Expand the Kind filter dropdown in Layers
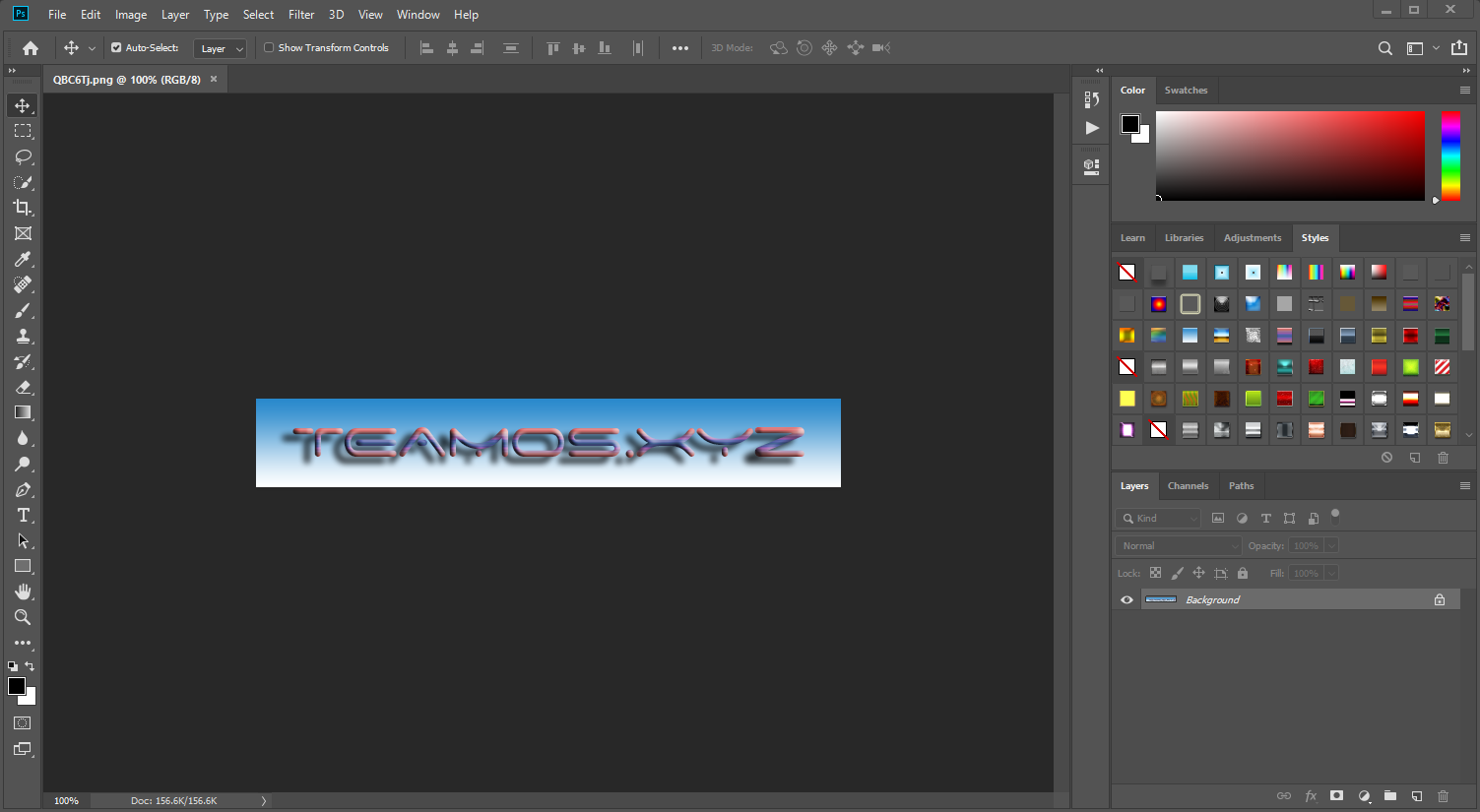 (1159, 518)
